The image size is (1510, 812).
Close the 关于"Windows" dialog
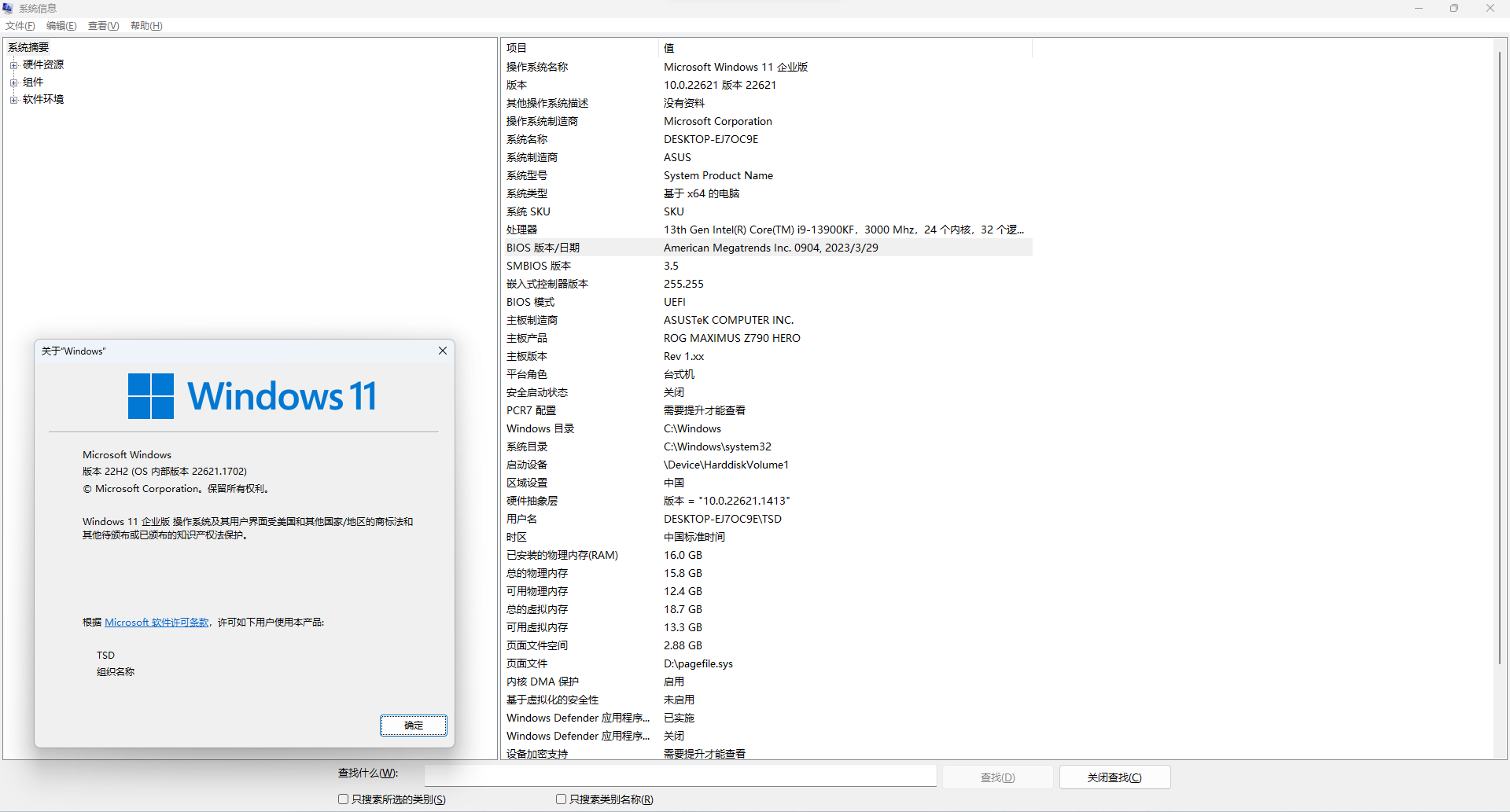443,351
